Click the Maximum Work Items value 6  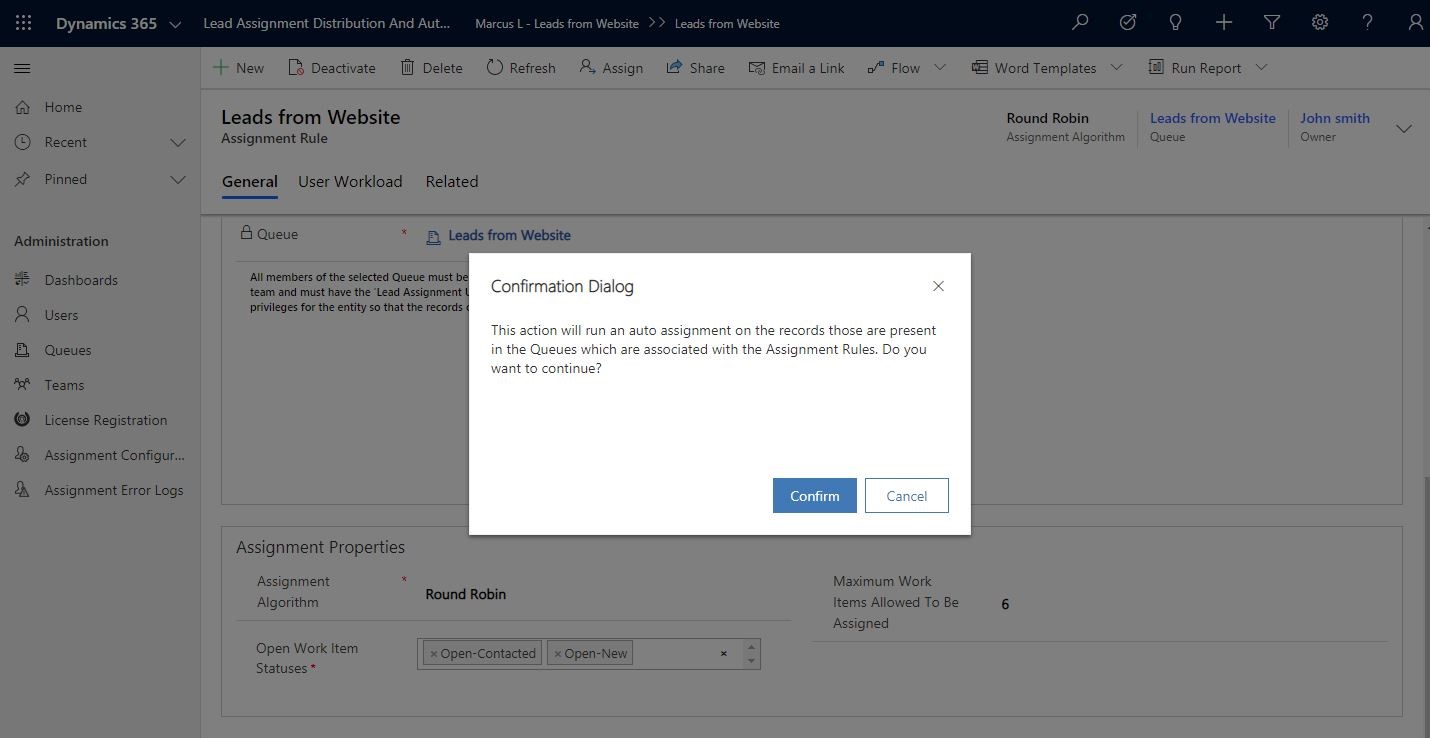click(1005, 604)
